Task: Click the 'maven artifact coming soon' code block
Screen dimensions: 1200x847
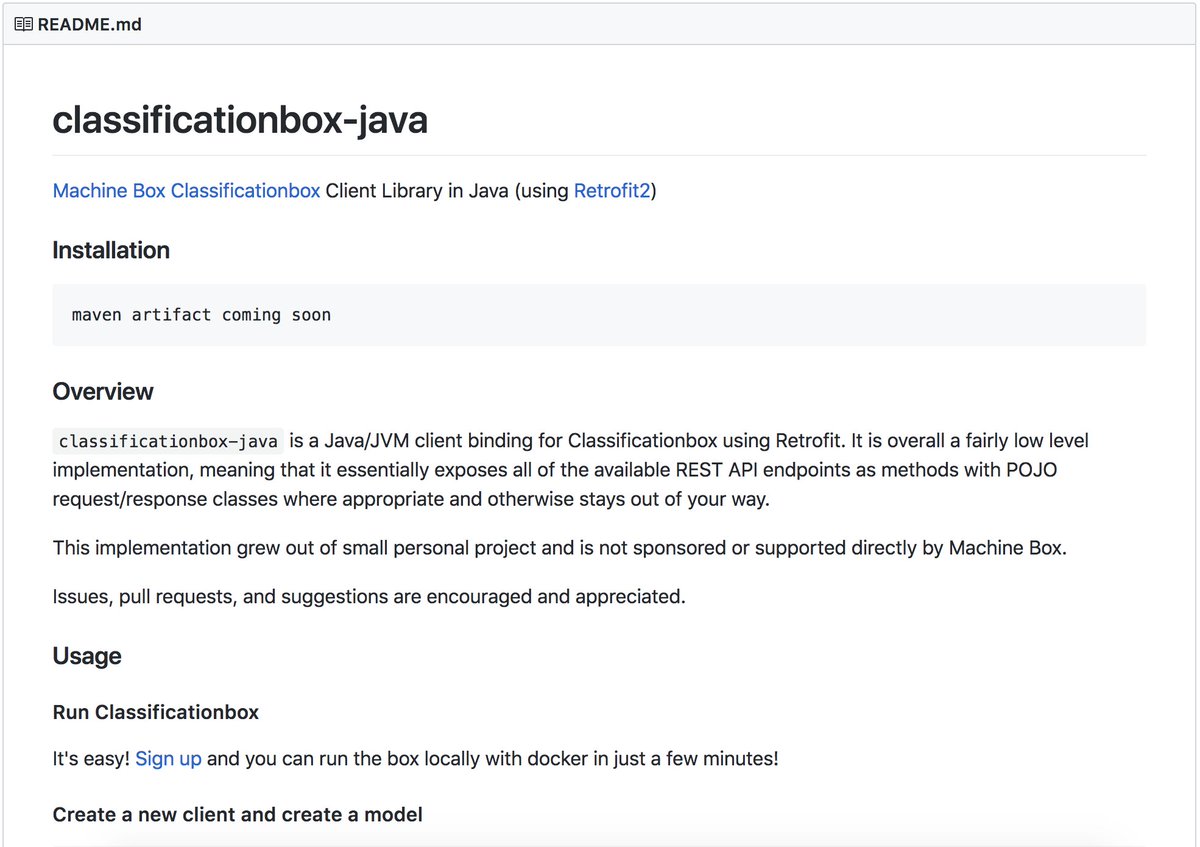Action: coord(599,315)
